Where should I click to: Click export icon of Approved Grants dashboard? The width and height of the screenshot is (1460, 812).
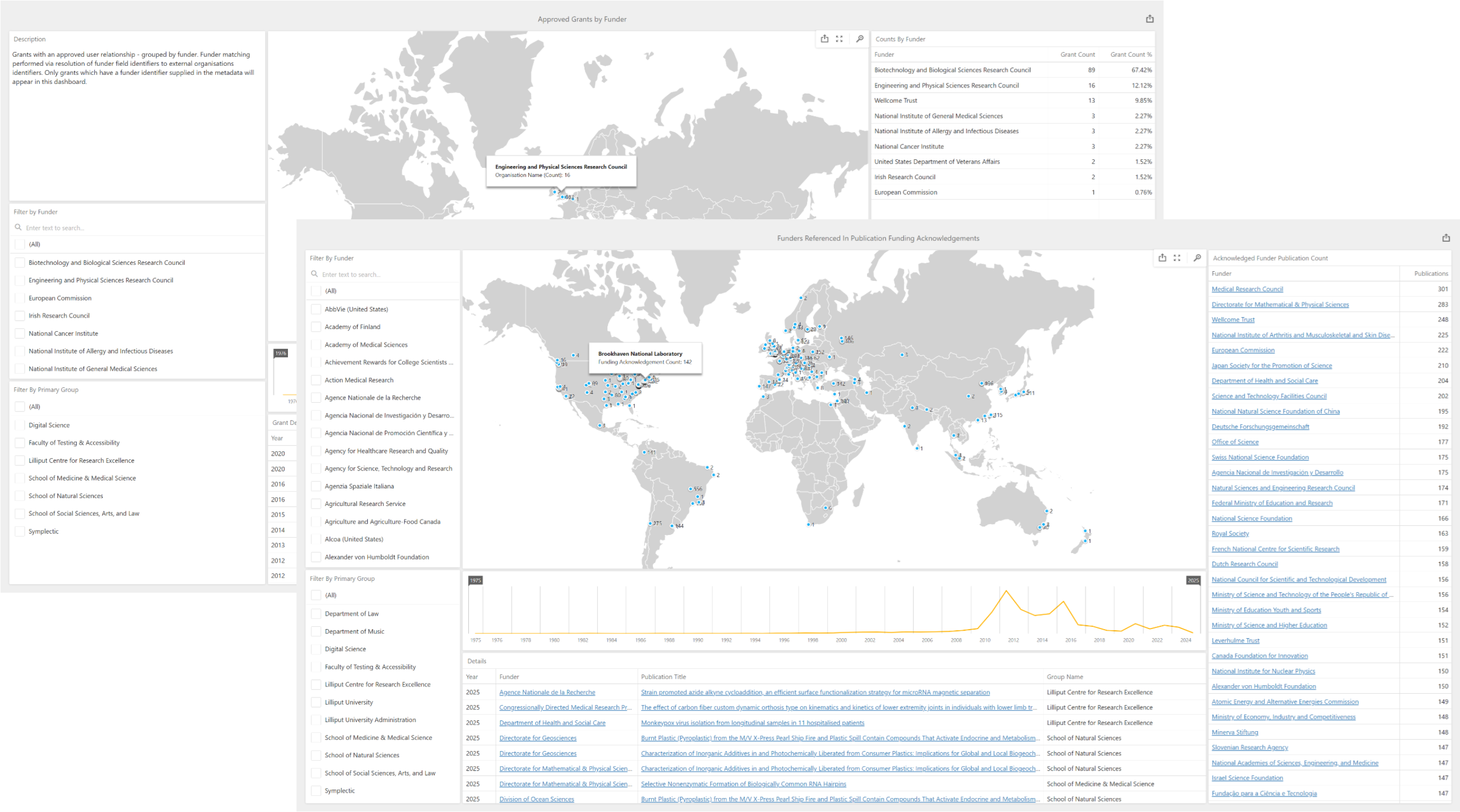click(1150, 19)
